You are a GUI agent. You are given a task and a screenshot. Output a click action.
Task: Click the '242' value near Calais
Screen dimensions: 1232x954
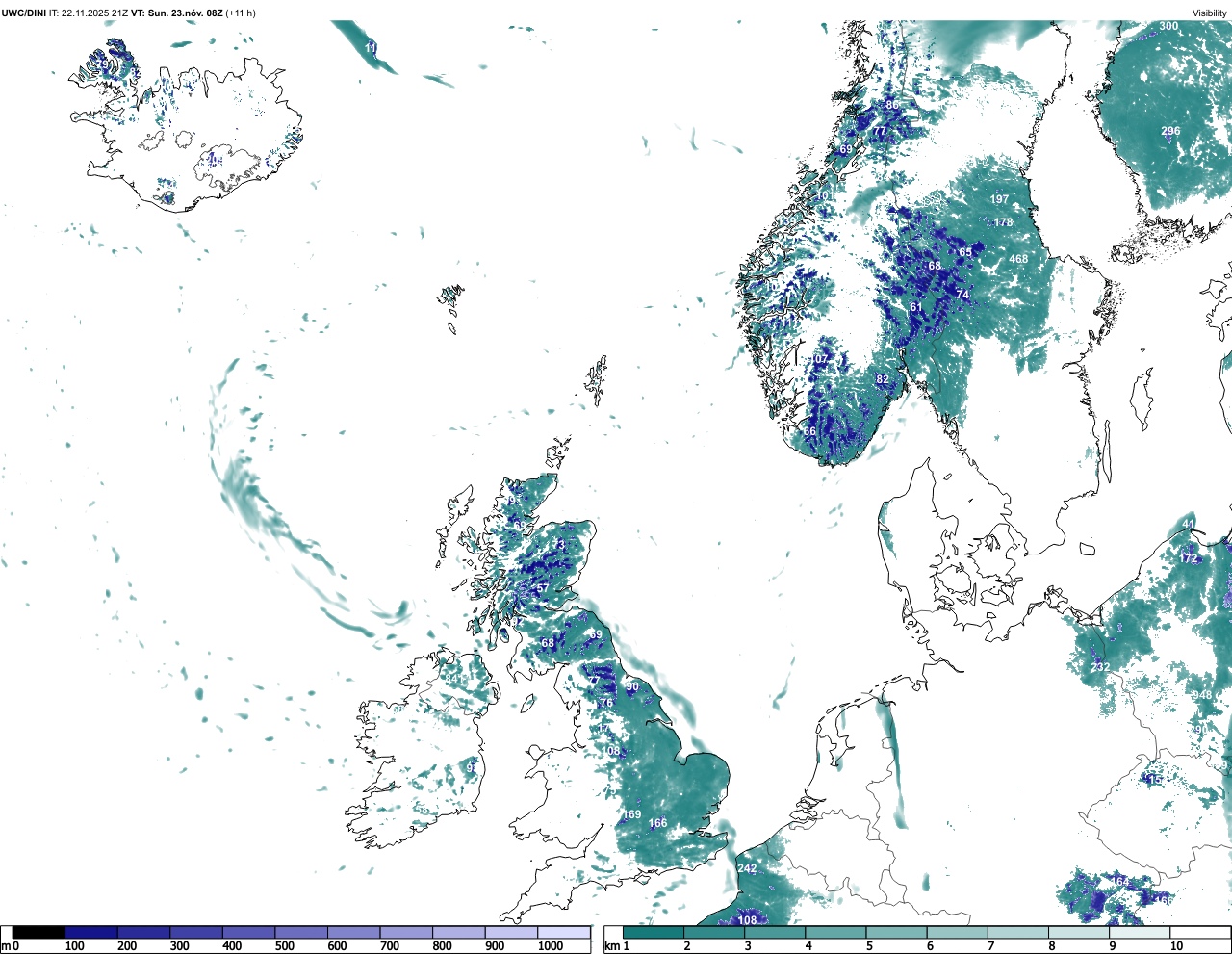(747, 868)
